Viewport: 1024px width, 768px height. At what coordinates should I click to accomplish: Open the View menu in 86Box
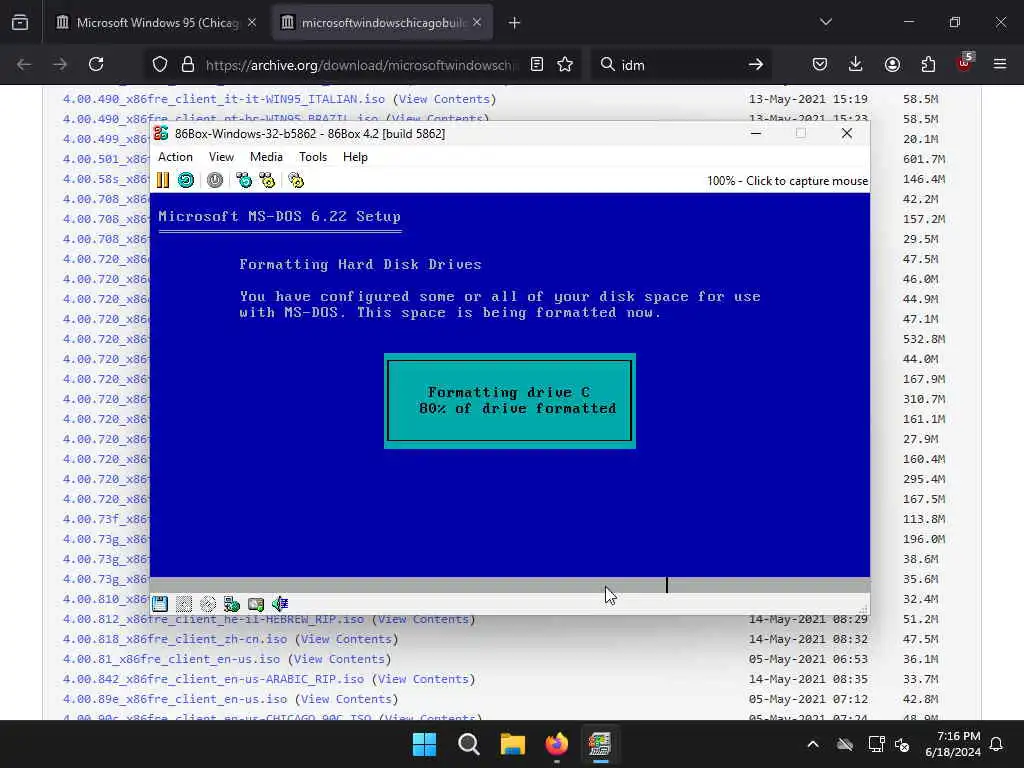tap(221, 157)
